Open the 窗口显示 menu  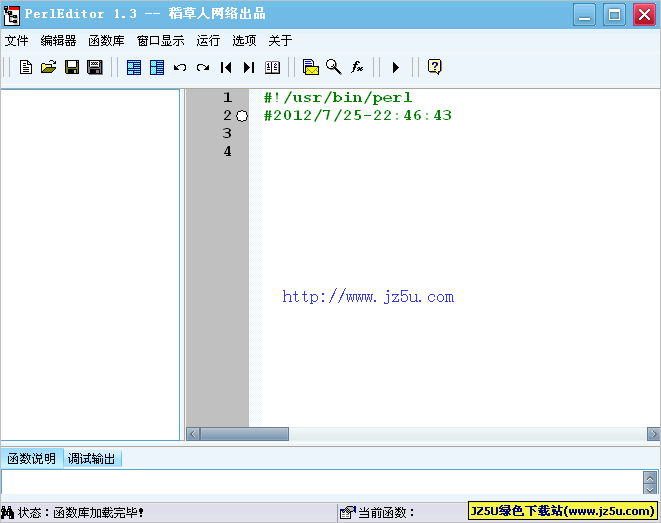(161, 40)
